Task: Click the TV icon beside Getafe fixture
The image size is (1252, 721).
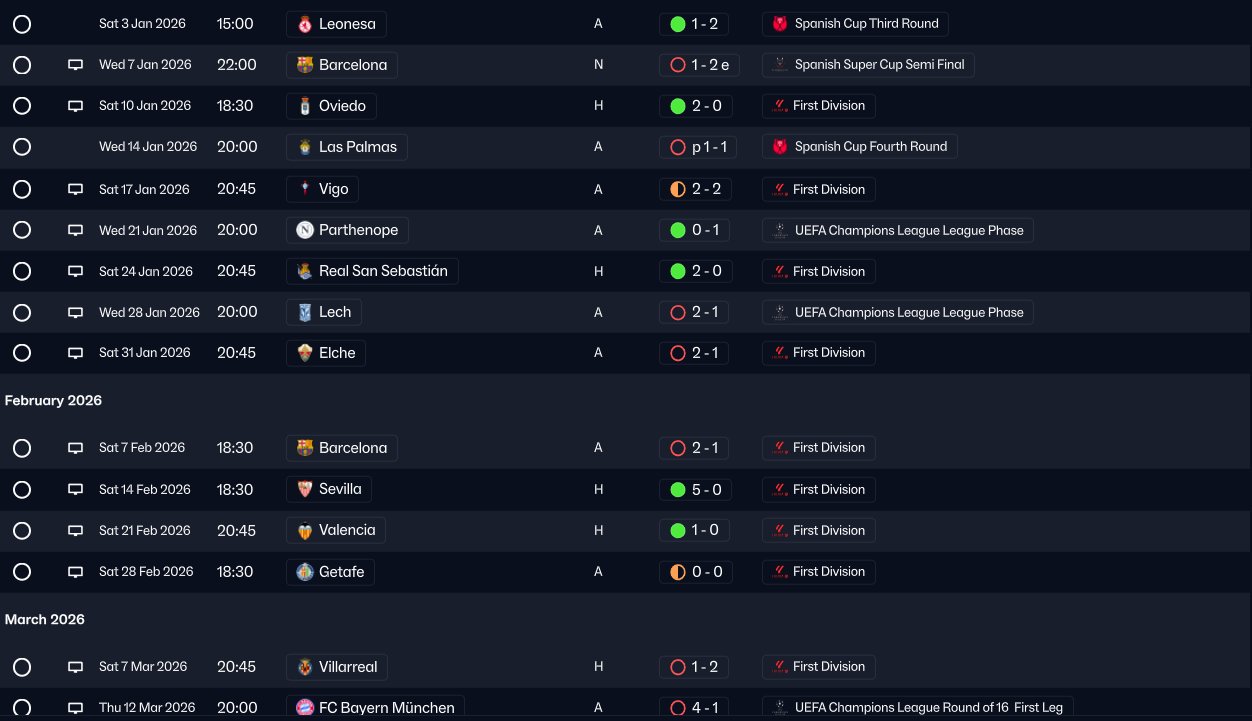Action: tap(75, 572)
